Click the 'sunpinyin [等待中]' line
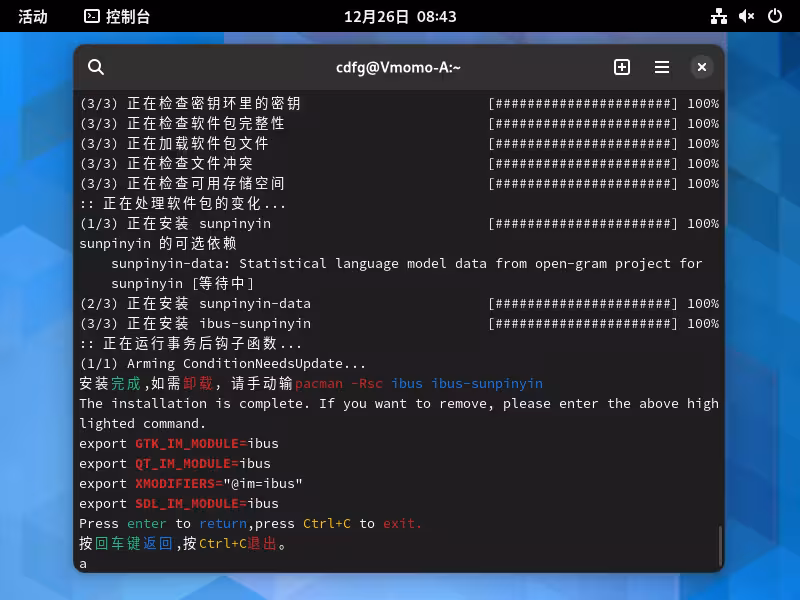The width and height of the screenshot is (800, 600). click(x=183, y=284)
